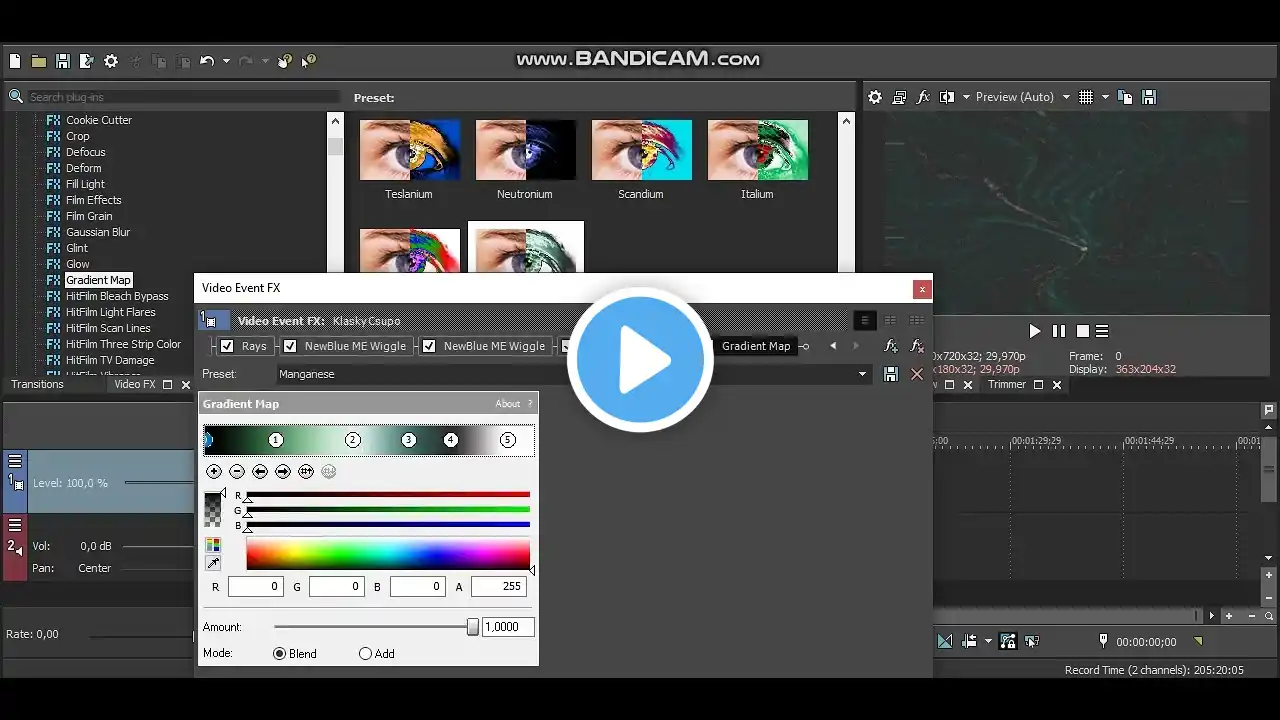Select HitFilm Light Flares in the plug-in list
Viewport: 1280px width, 720px height.
111,312
